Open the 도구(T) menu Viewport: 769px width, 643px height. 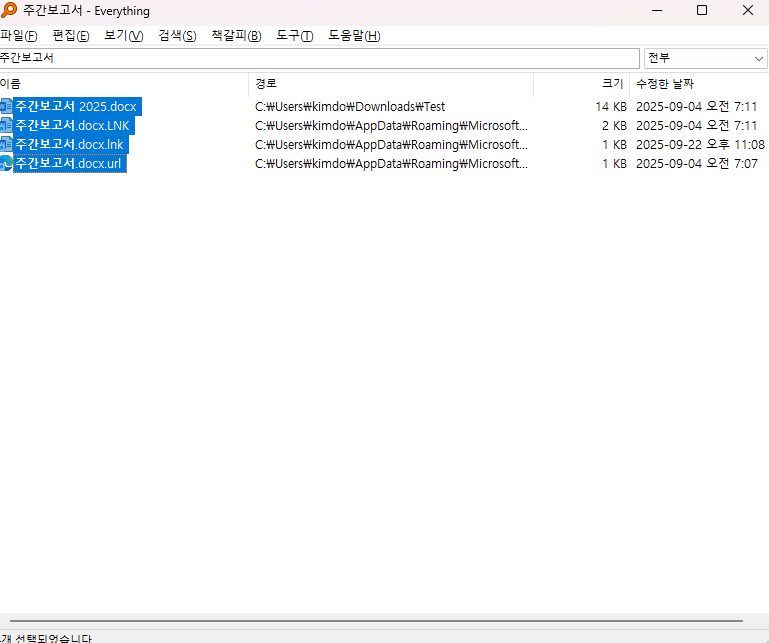point(294,35)
